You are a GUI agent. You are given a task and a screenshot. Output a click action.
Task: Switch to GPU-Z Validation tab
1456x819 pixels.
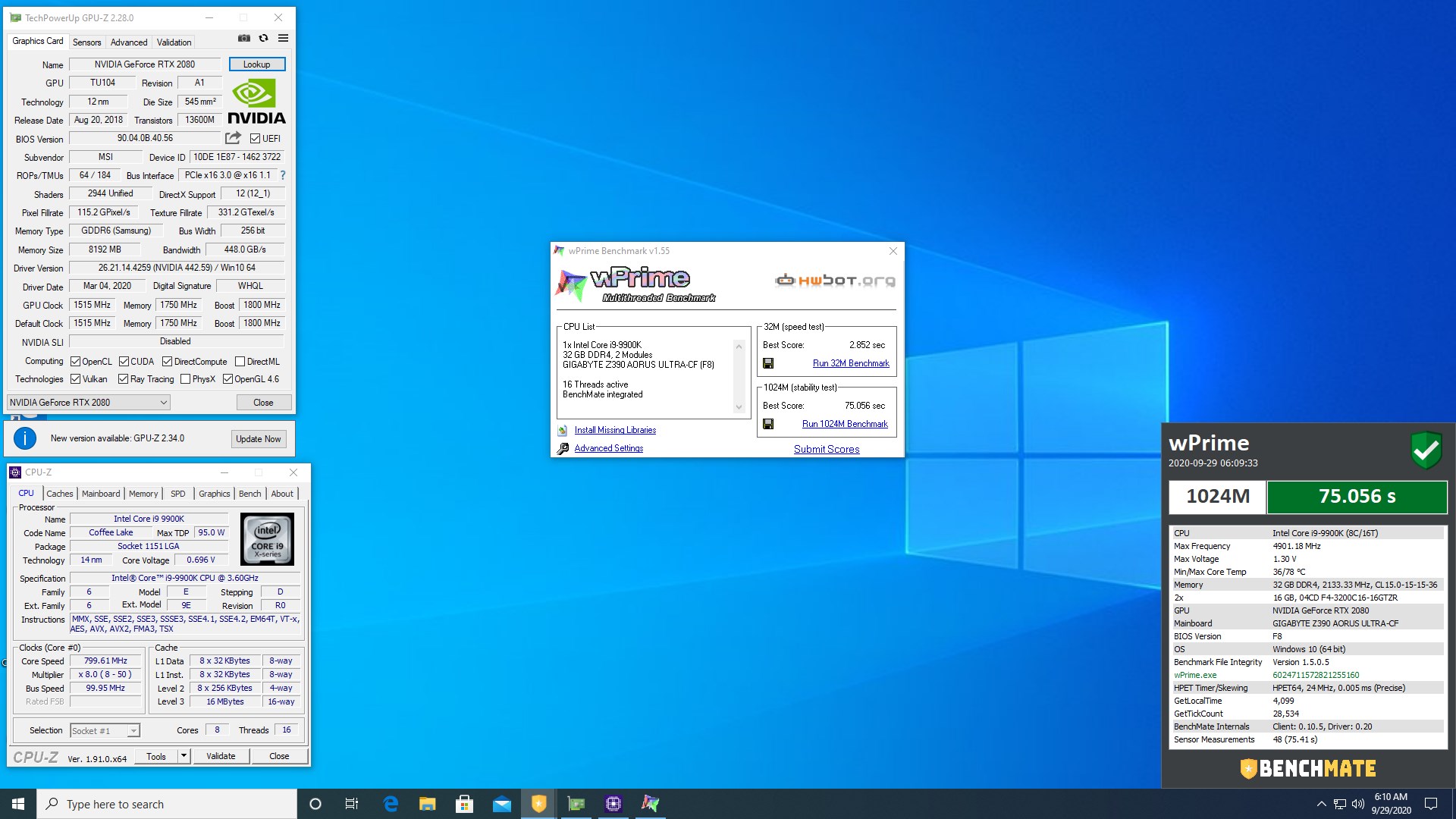(x=174, y=42)
